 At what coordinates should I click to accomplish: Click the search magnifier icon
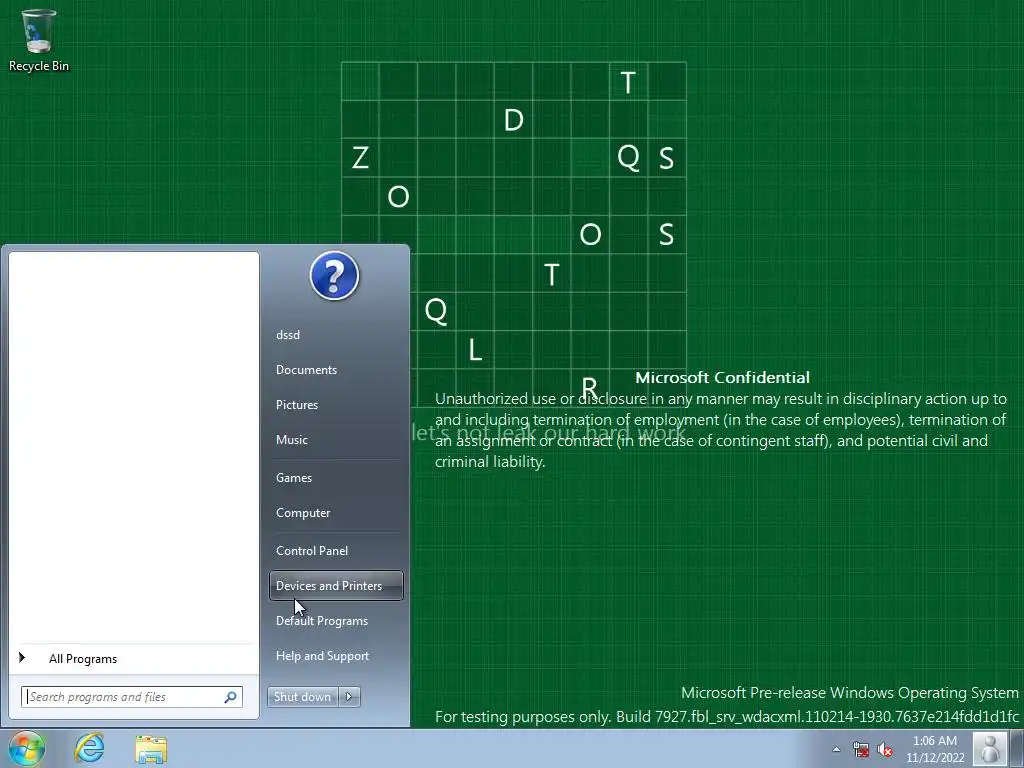coord(230,697)
